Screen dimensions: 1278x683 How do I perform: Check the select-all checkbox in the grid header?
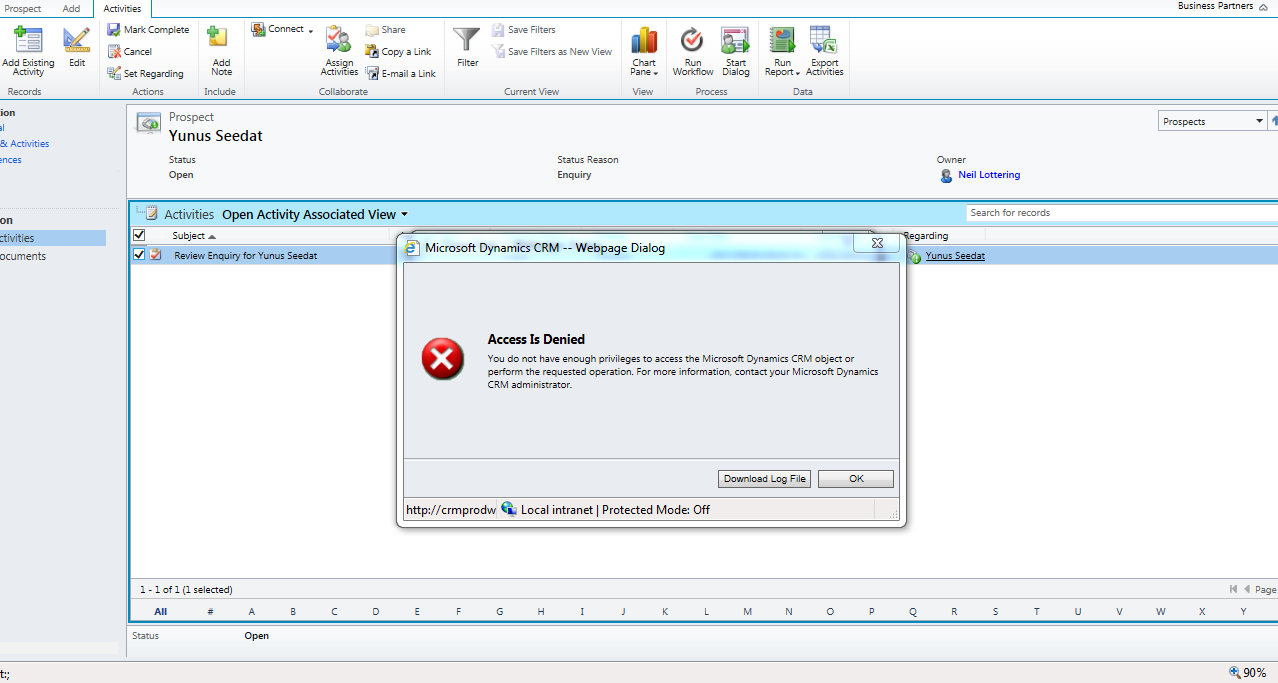137,235
